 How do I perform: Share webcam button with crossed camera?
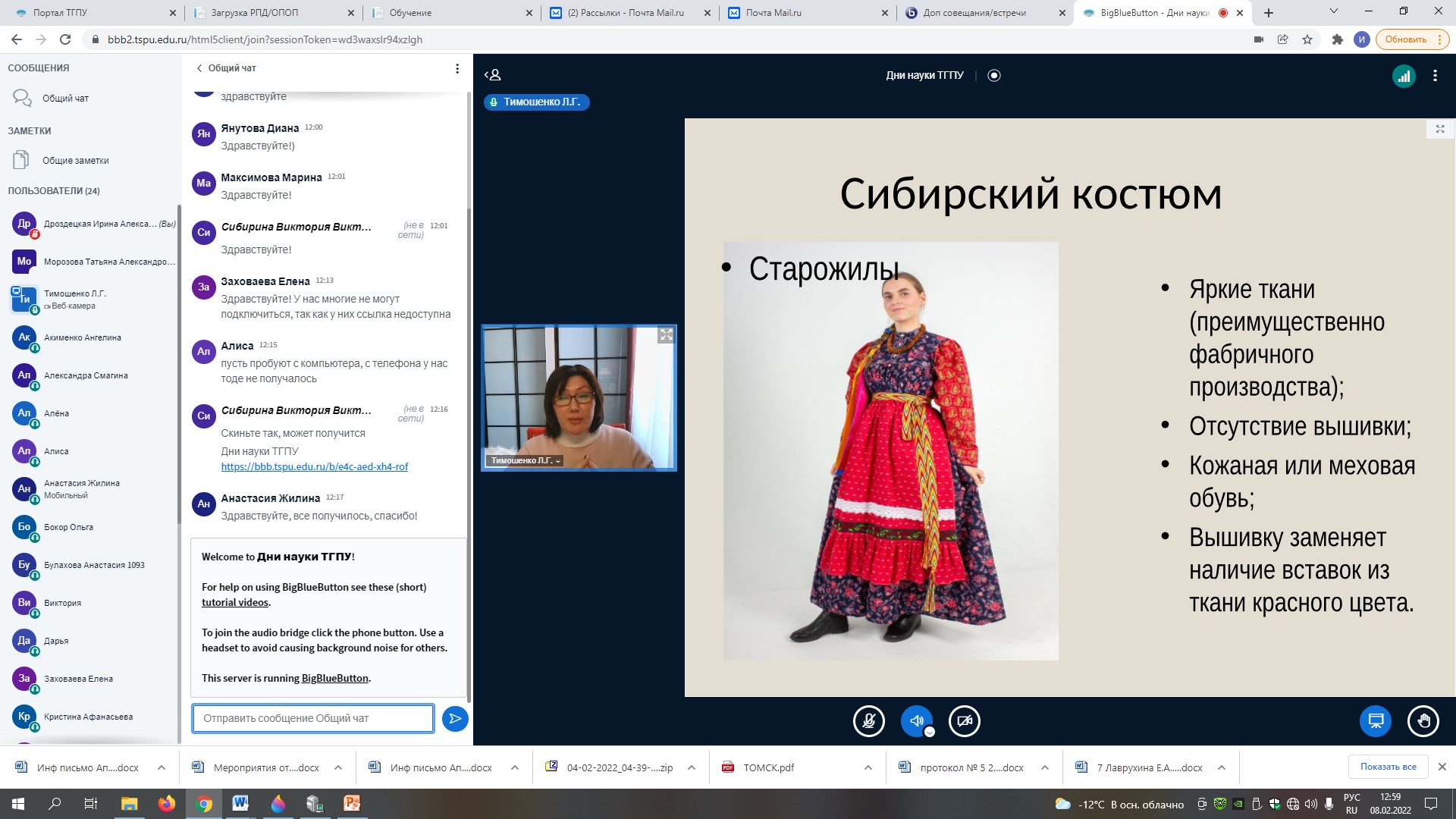[965, 720]
